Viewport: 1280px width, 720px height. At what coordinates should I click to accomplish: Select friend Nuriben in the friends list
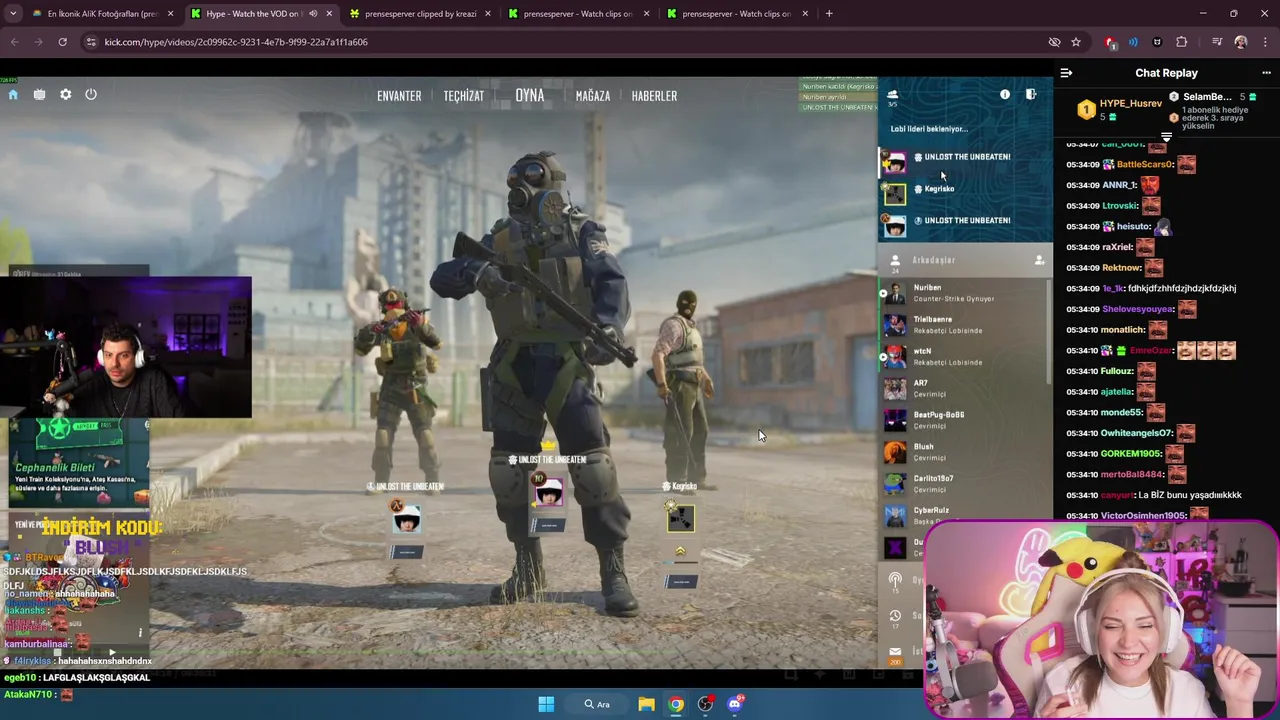(x=965, y=293)
